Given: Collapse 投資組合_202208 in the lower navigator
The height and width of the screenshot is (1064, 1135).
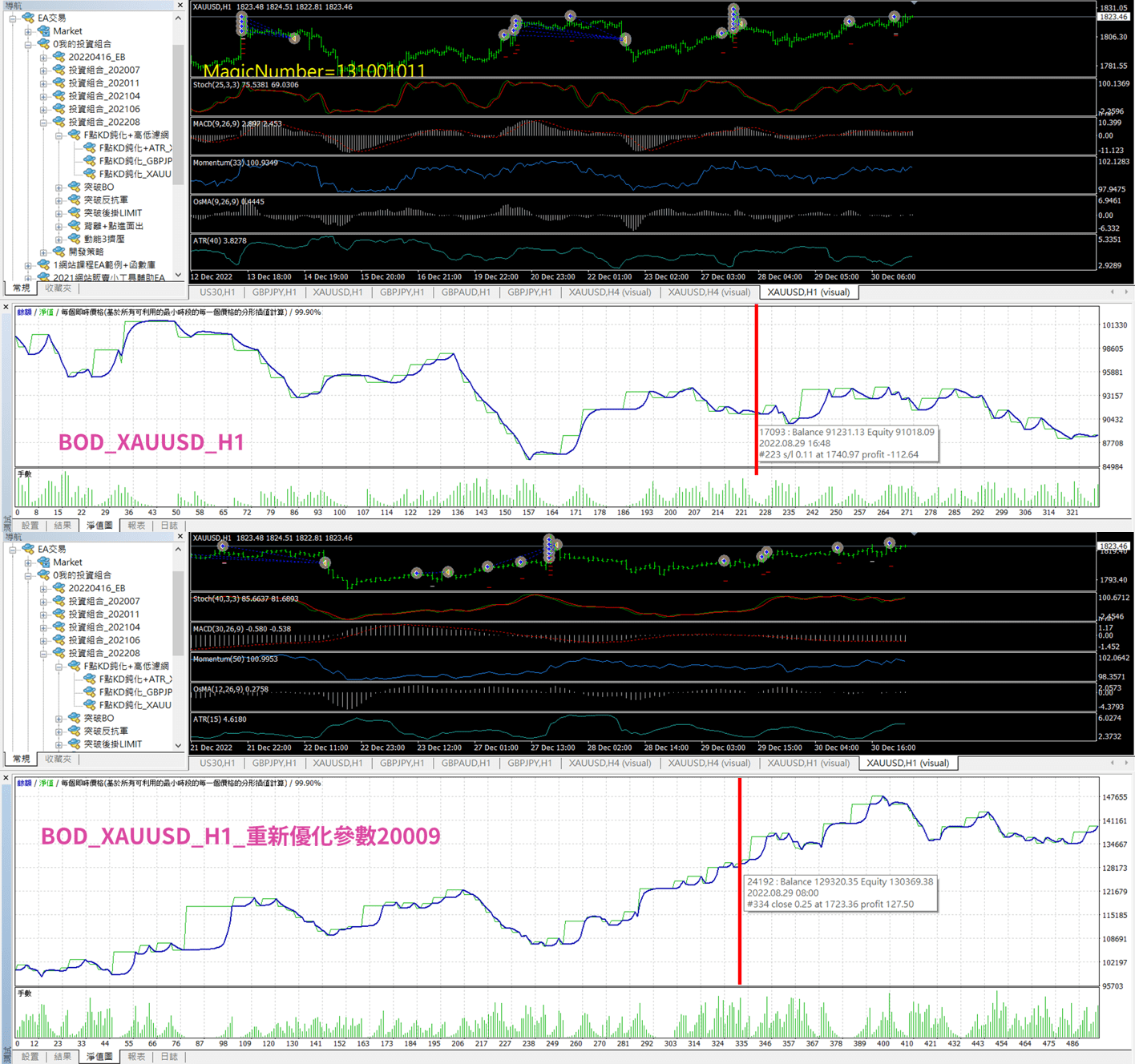Looking at the screenshot, I should tap(43, 654).
